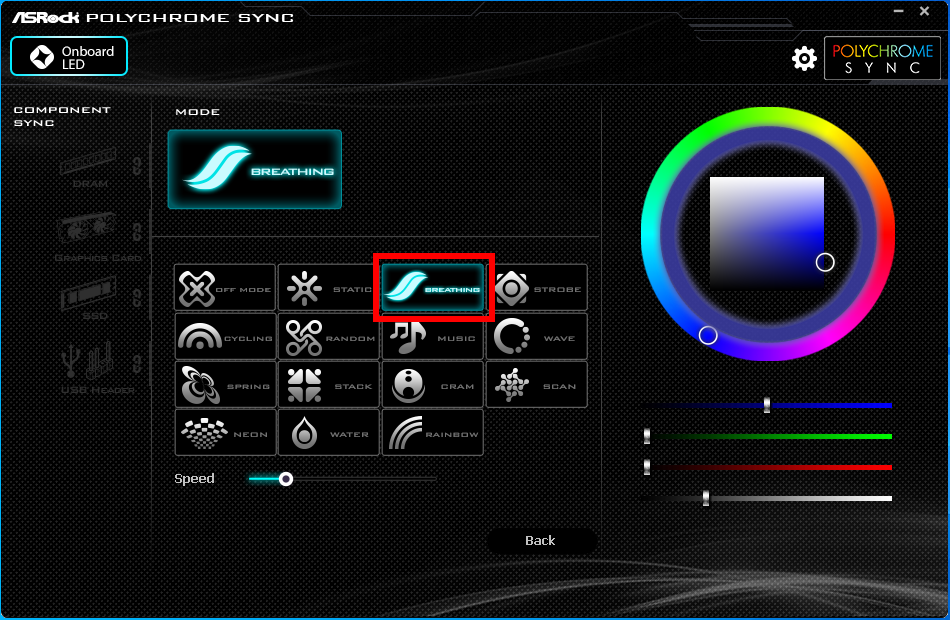This screenshot has height=620, width=950.
Task: Choose the Static lighting mode
Action: [x=328, y=288]
